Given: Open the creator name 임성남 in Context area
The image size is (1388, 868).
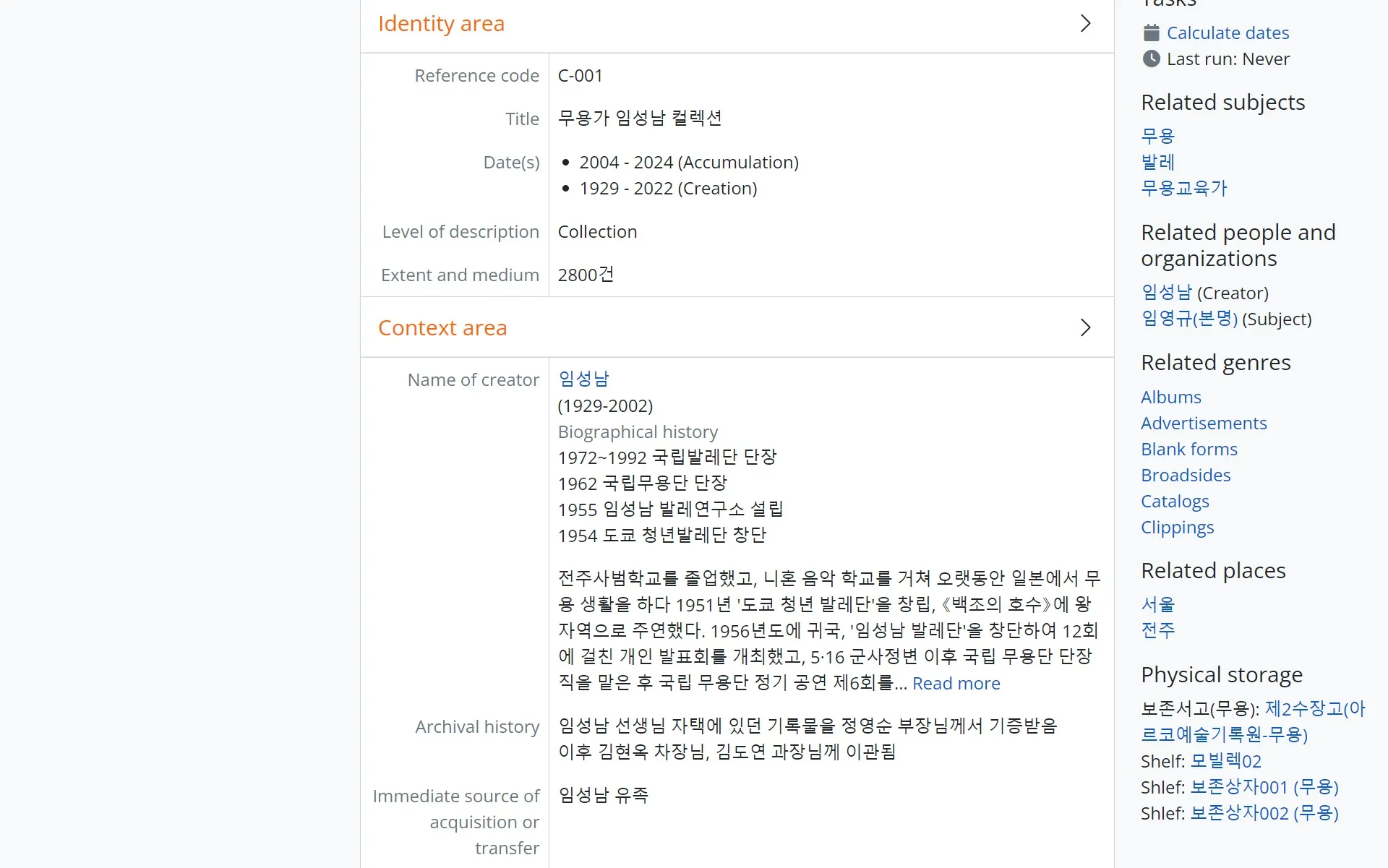Looking at the screenshot, I should coord(583,379).
